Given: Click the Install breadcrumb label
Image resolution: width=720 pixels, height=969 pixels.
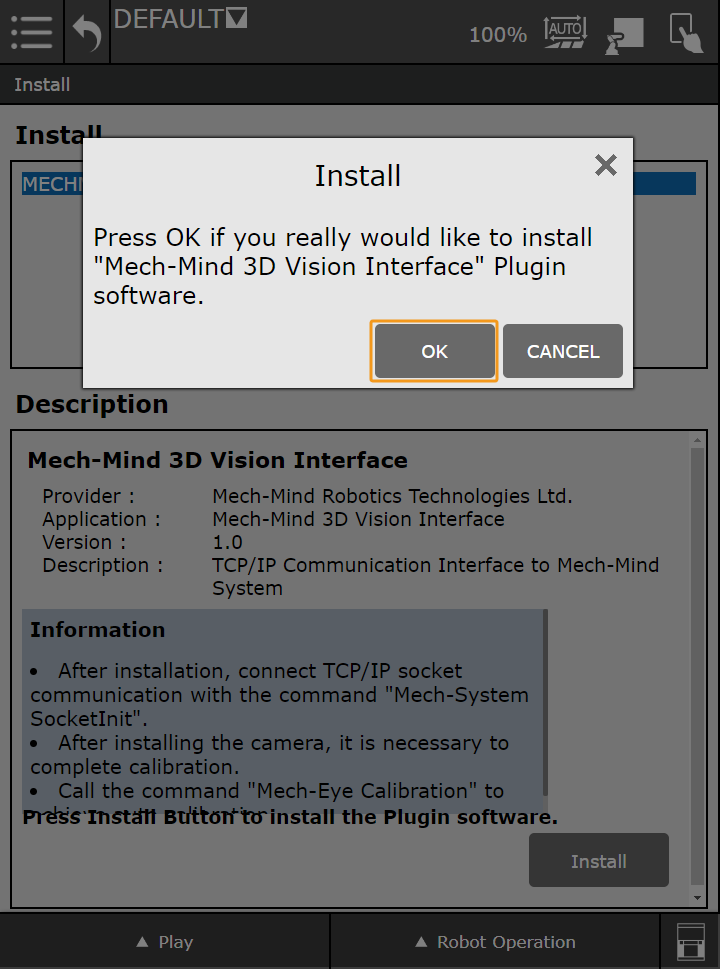Looking at the screenshot, I should click(42, 85).
